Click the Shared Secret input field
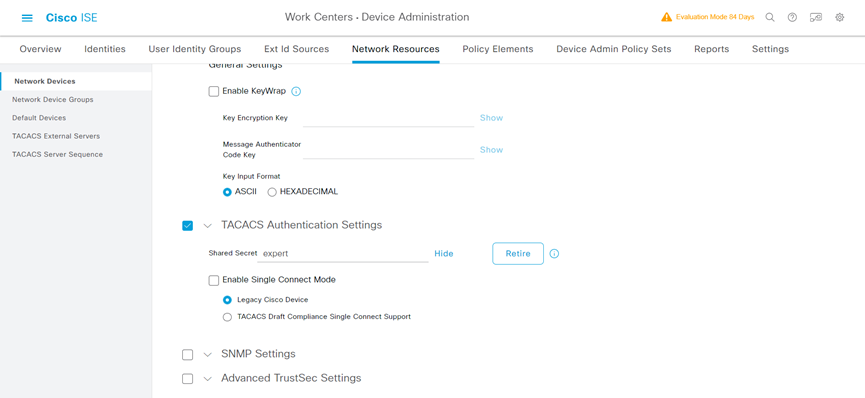The height and width of the screenshot is (398, 865). click(x=344, y=254)
